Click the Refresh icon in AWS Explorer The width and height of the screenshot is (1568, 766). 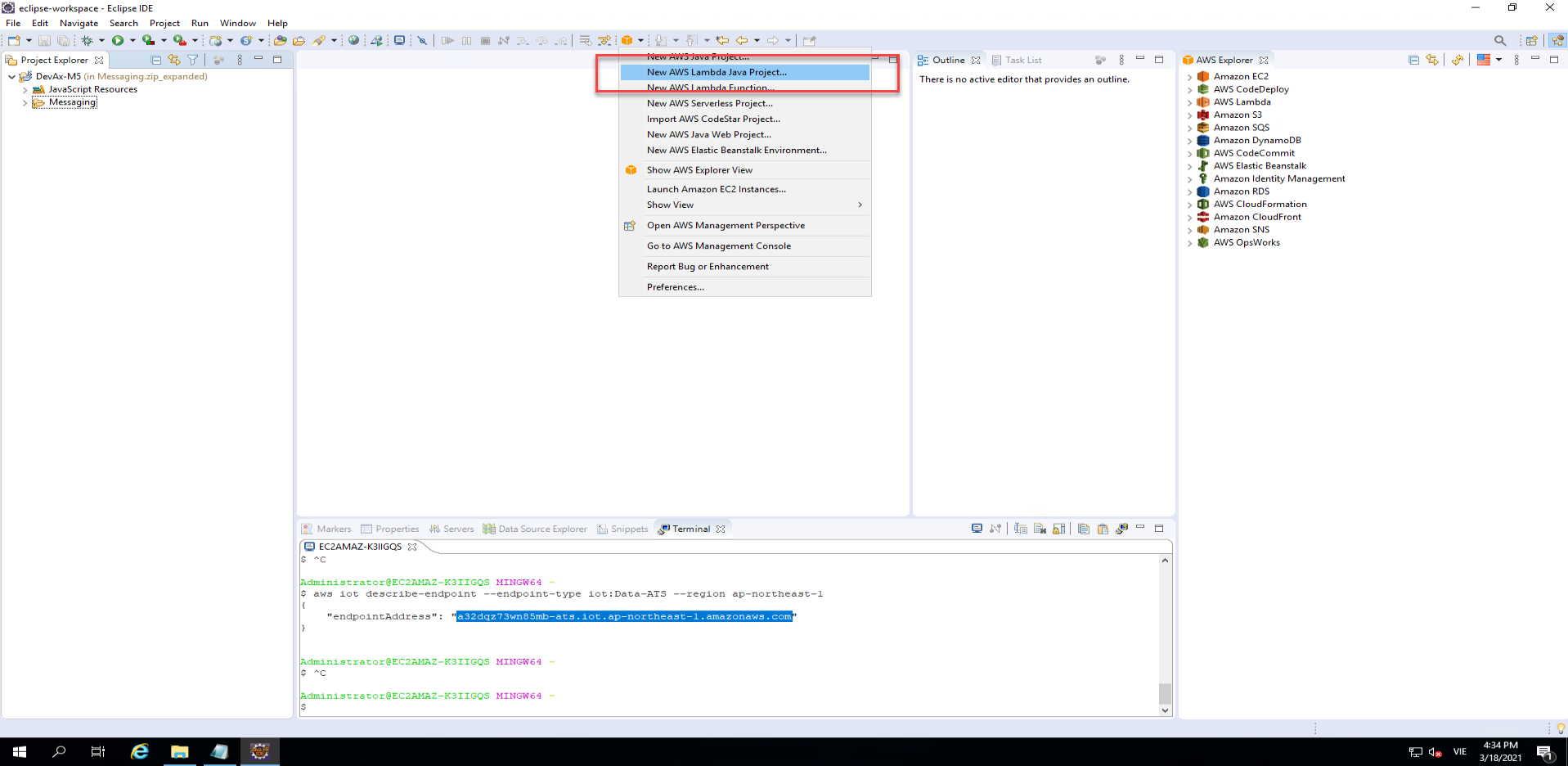point(1458,60)
